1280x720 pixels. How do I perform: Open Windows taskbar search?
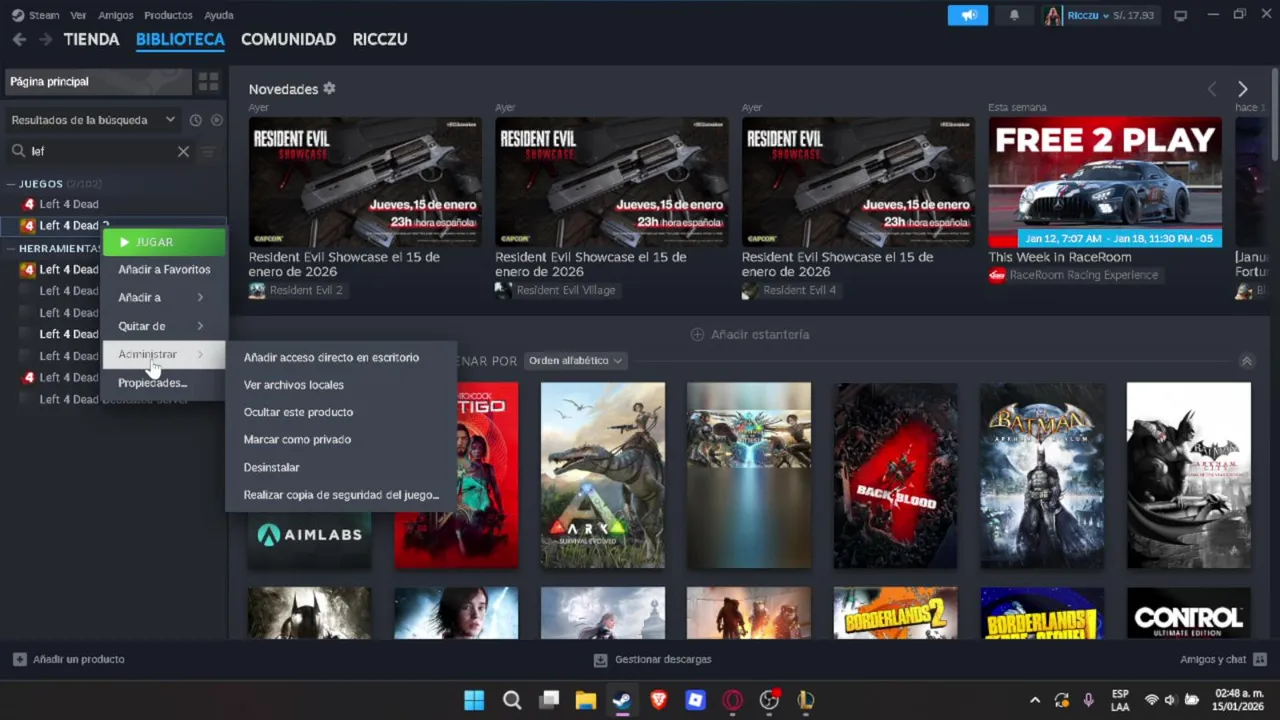[512, 700]
